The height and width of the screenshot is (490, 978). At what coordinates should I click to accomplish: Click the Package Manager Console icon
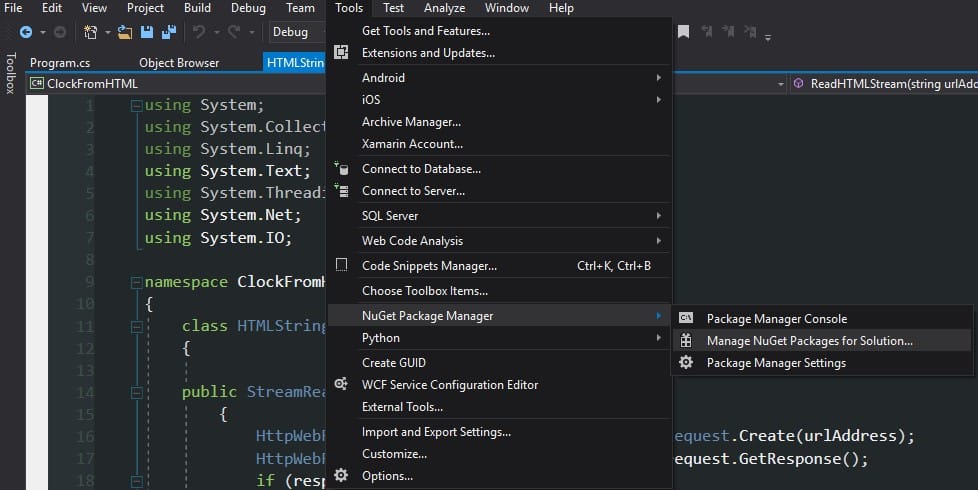(685, 318)
